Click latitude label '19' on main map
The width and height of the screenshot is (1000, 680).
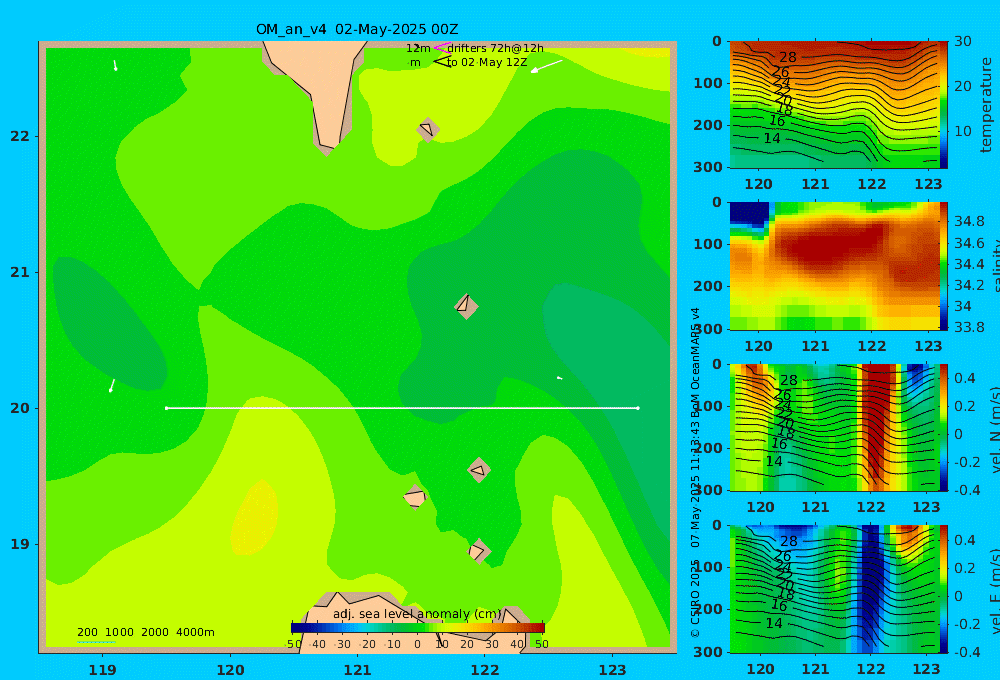20,544
